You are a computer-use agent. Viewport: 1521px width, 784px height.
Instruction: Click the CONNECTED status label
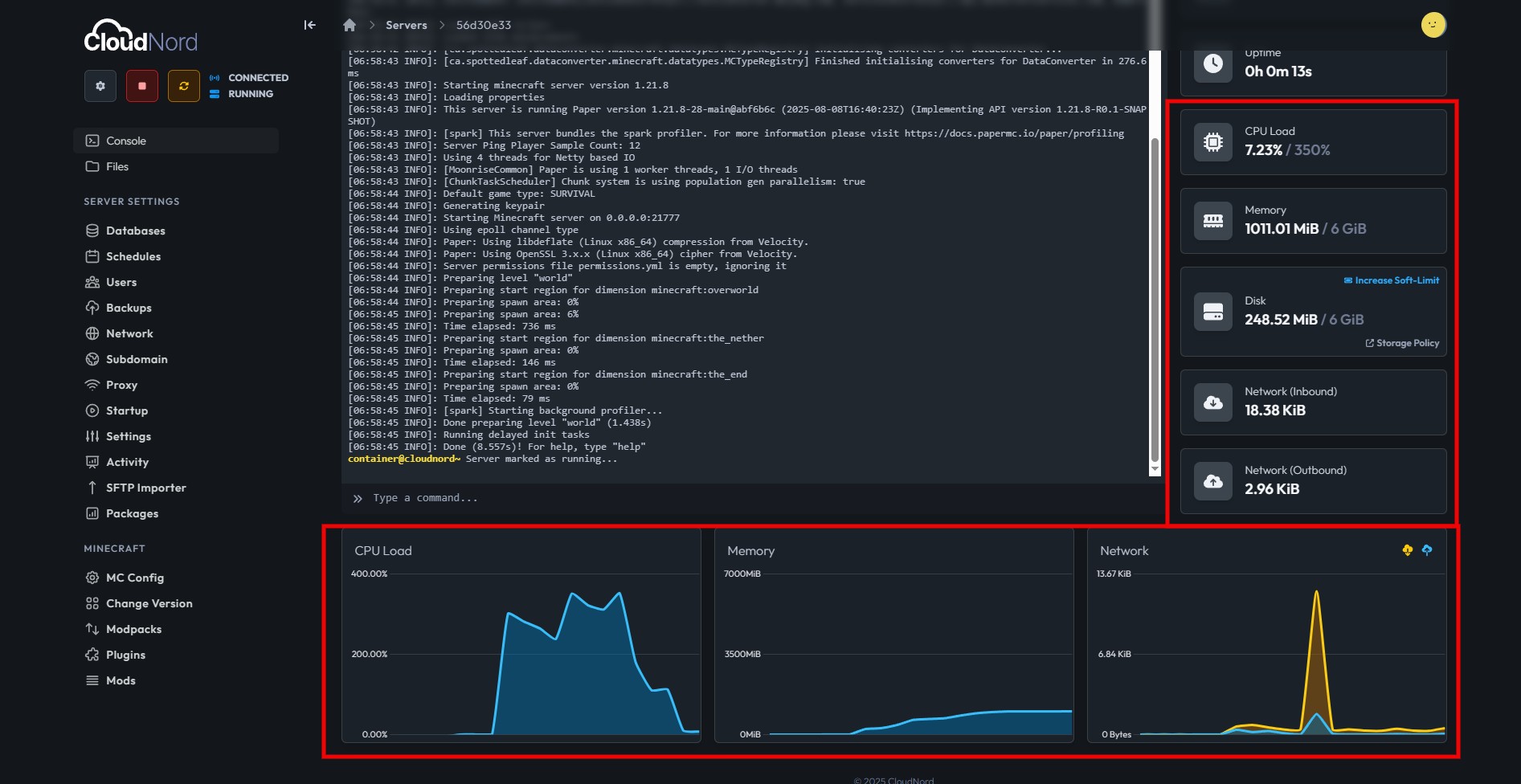[258, 78]
